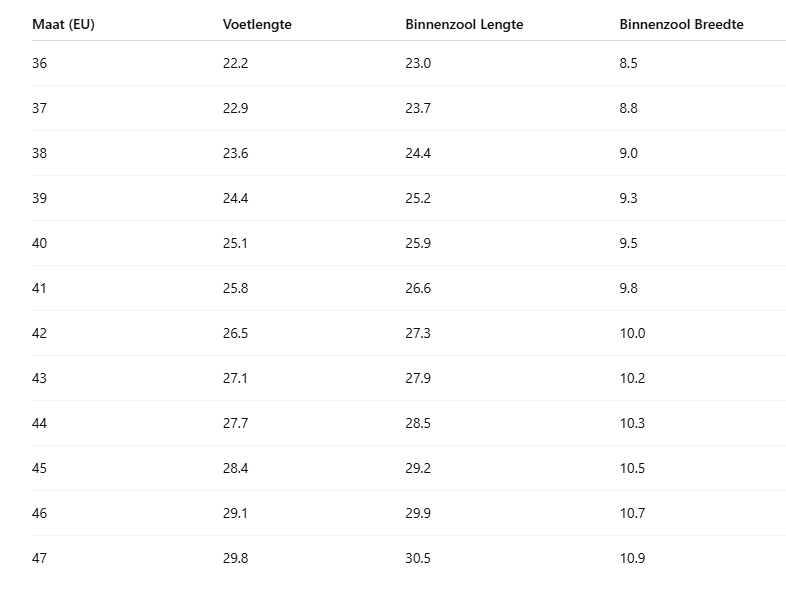Image resolution: width=786 pixels, height=601 pixels.
Task: Select foot length value 24.4
Action: click(235, 198)
